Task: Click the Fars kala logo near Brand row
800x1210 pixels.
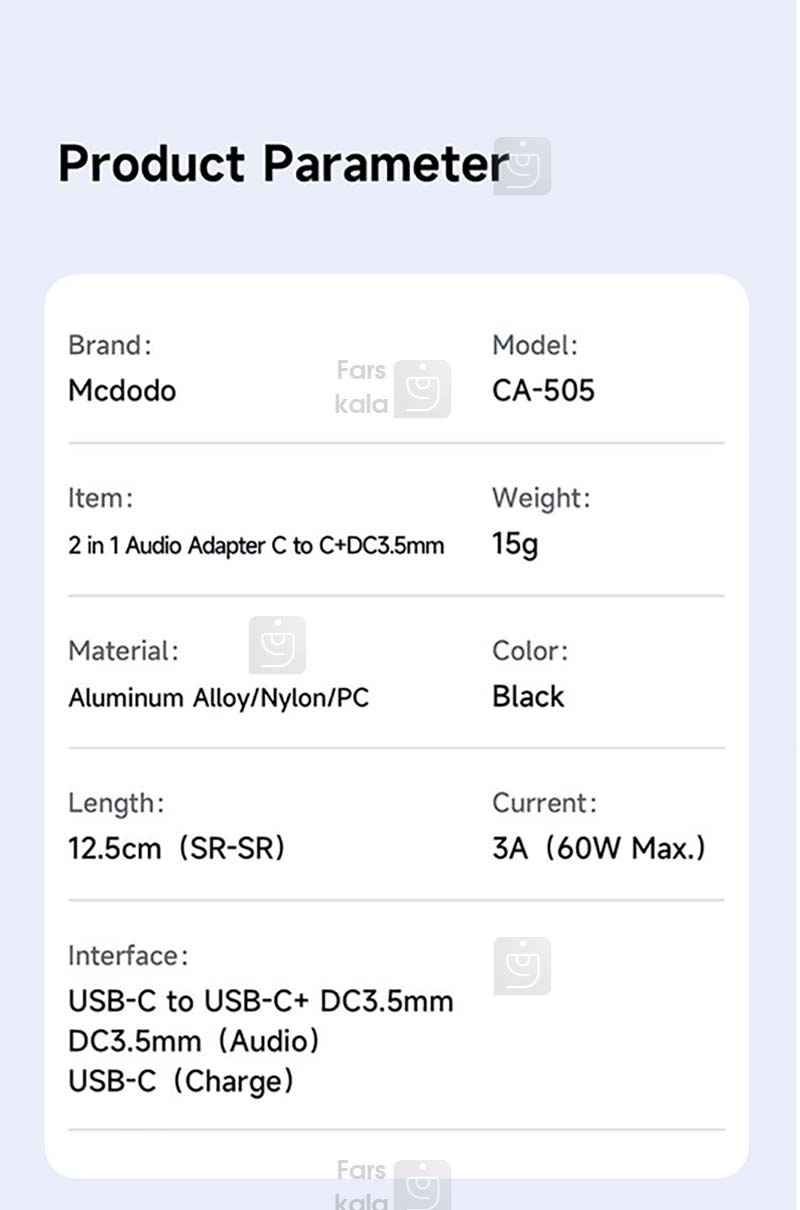Action: [393, 388]
